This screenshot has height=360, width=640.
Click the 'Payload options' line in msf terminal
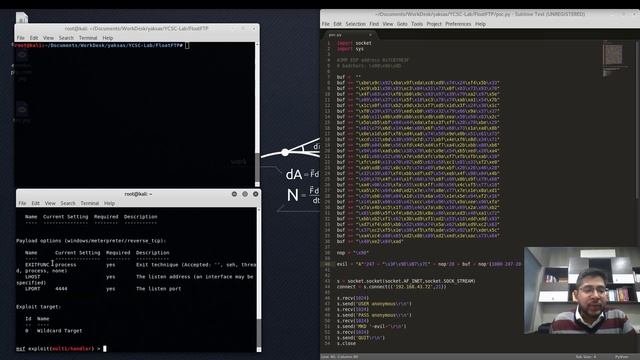pos(91,240)
